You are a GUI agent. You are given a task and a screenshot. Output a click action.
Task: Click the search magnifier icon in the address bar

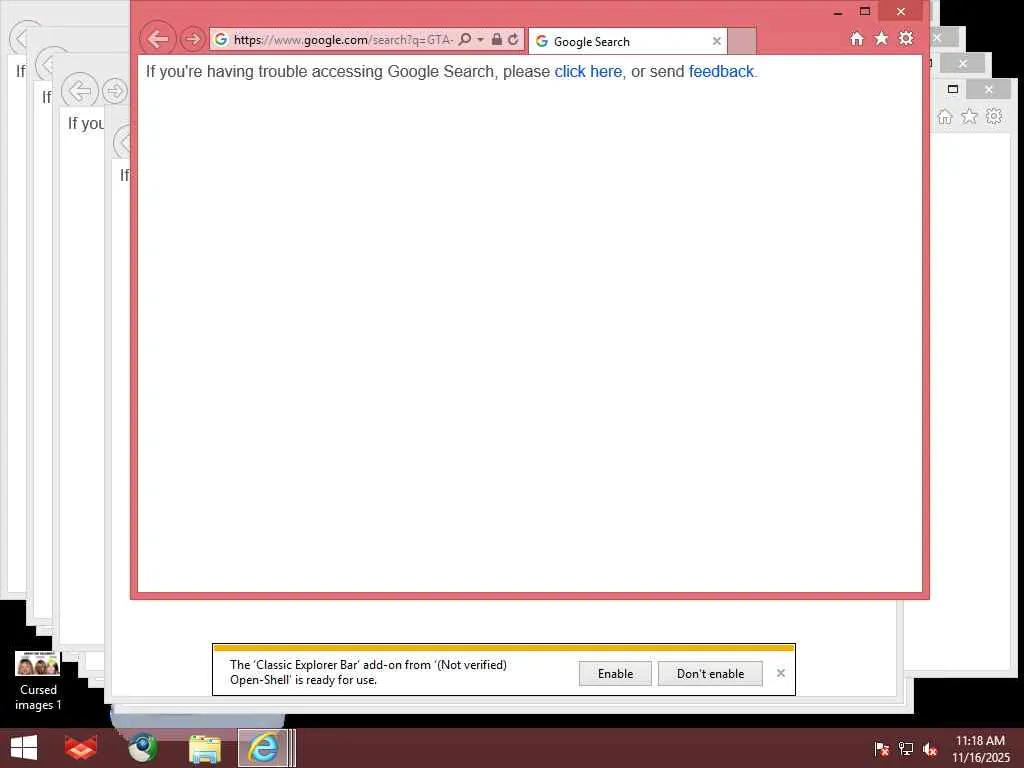(x=465, y=39)
